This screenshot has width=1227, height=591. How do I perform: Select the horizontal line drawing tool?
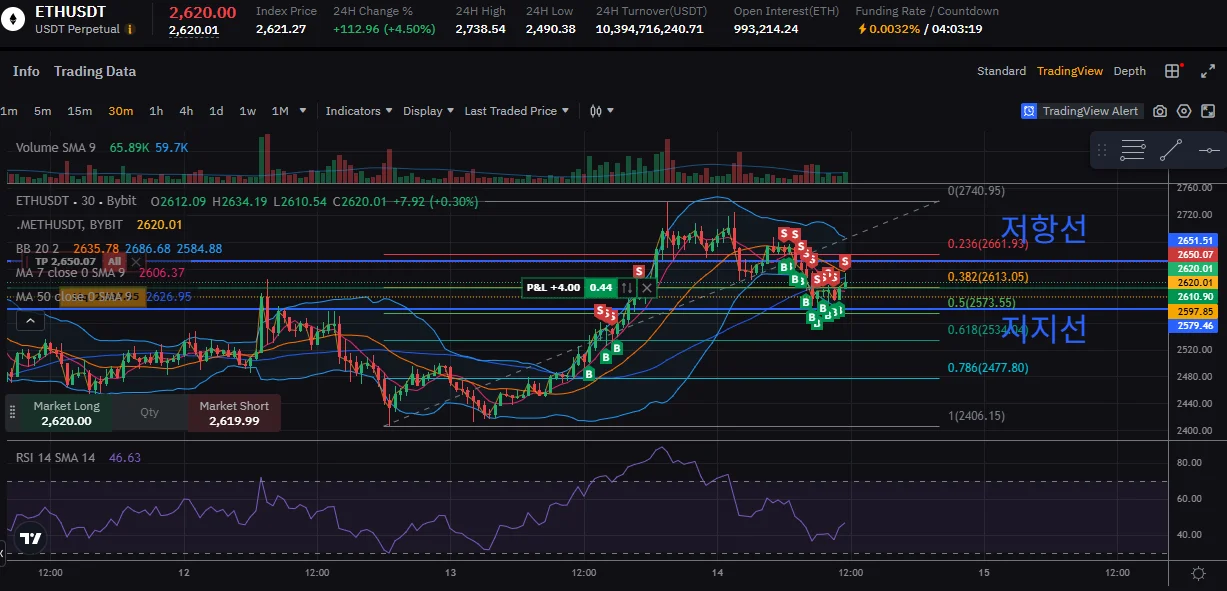point(1208,151)
